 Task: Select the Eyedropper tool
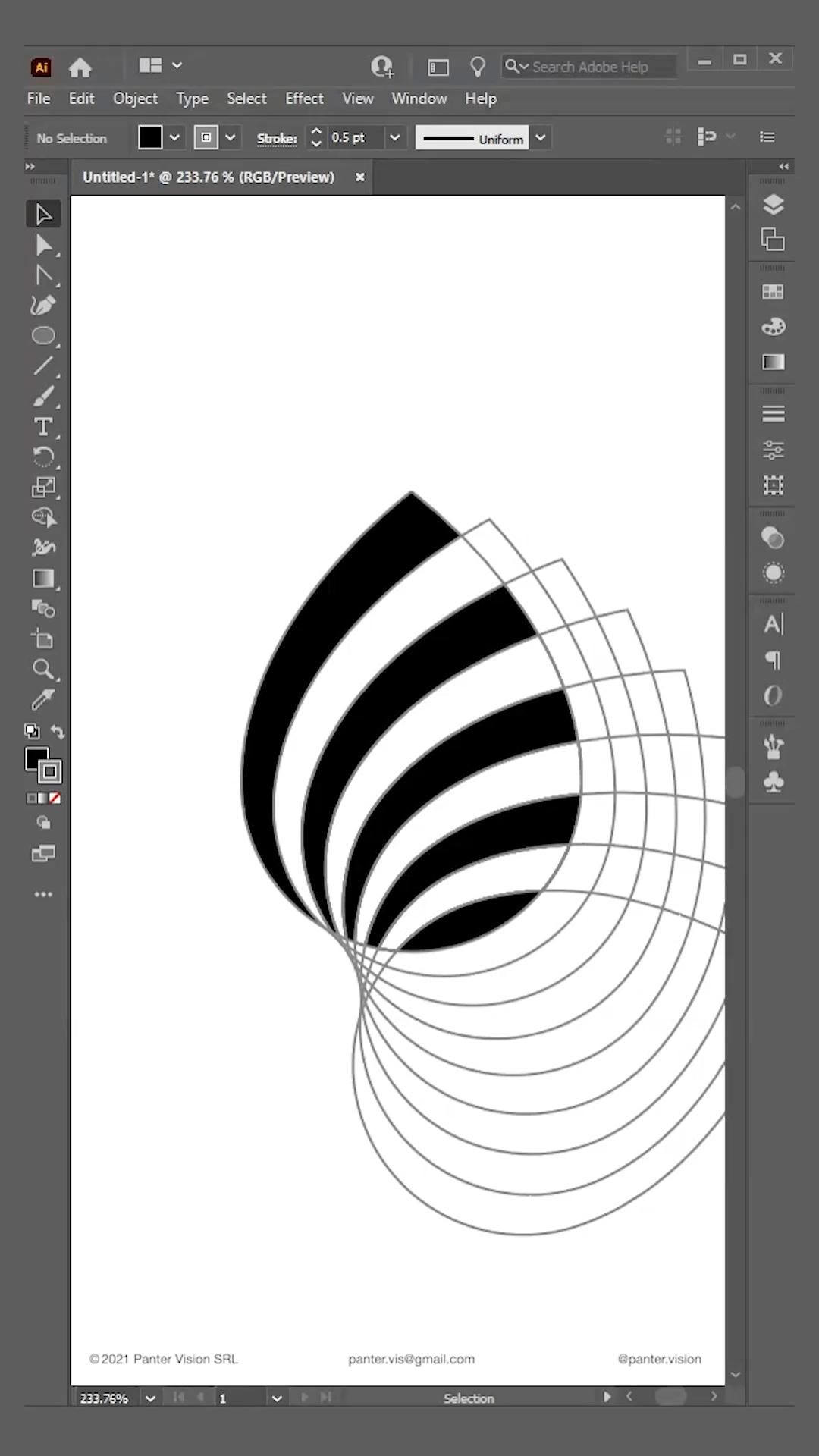[43, 700]
